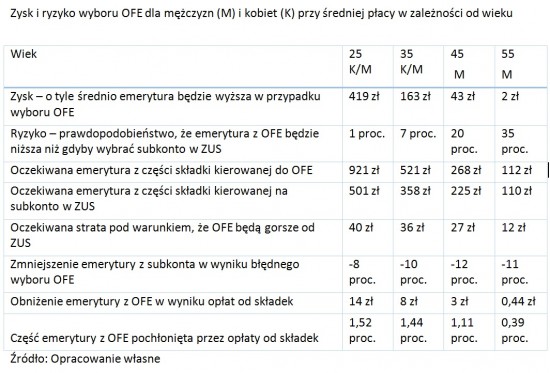The height and width of the screenshot is (373, 550).
Task: Select the '27 zł' expected loss cell
Action: coord(463,227)
